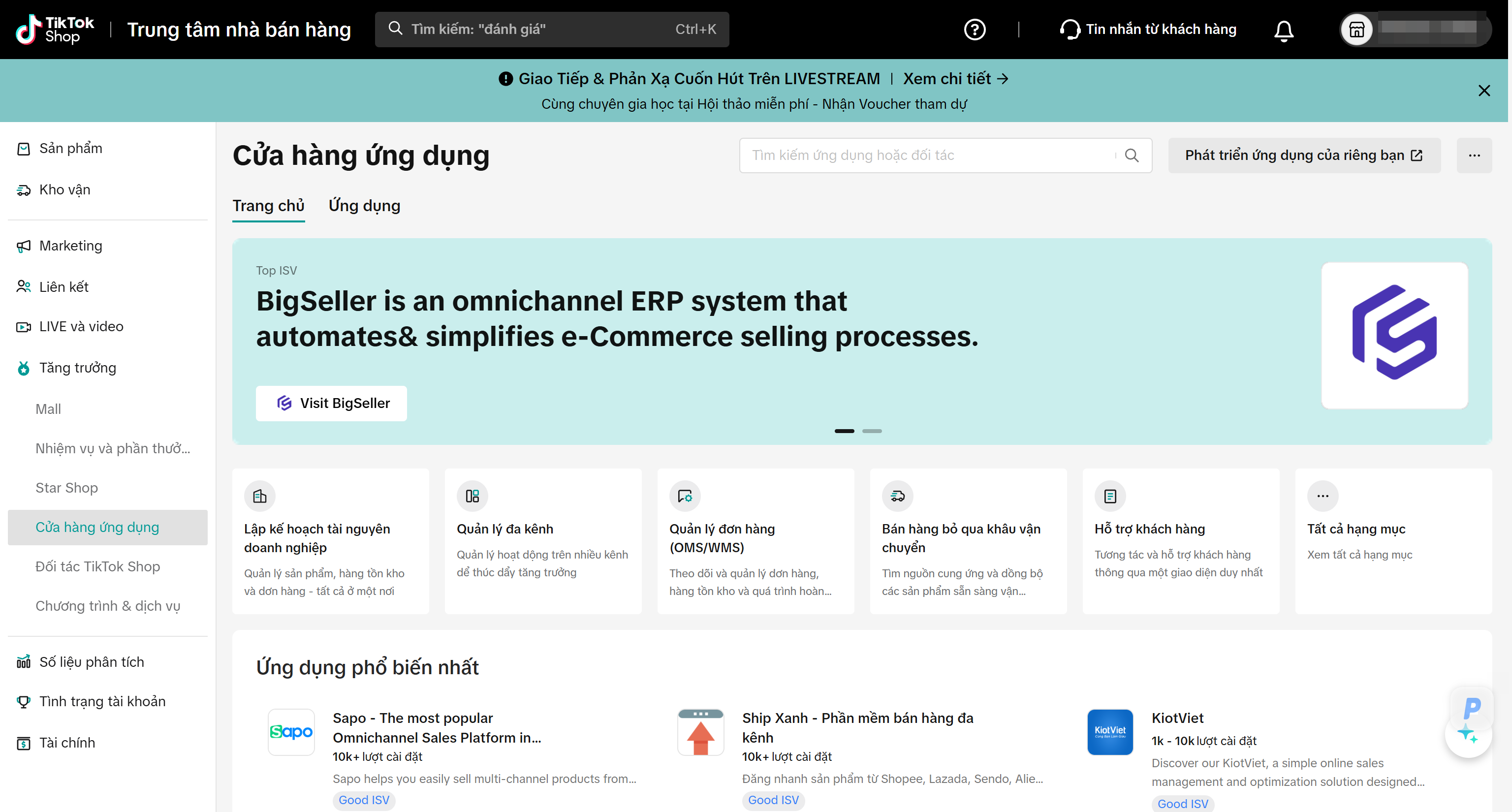Image resolution: width=1512 pixels, height=812 pixels.
Task: Click Xem chi tiết banner link
Action: pyautogui.click(x=955, y=79)
